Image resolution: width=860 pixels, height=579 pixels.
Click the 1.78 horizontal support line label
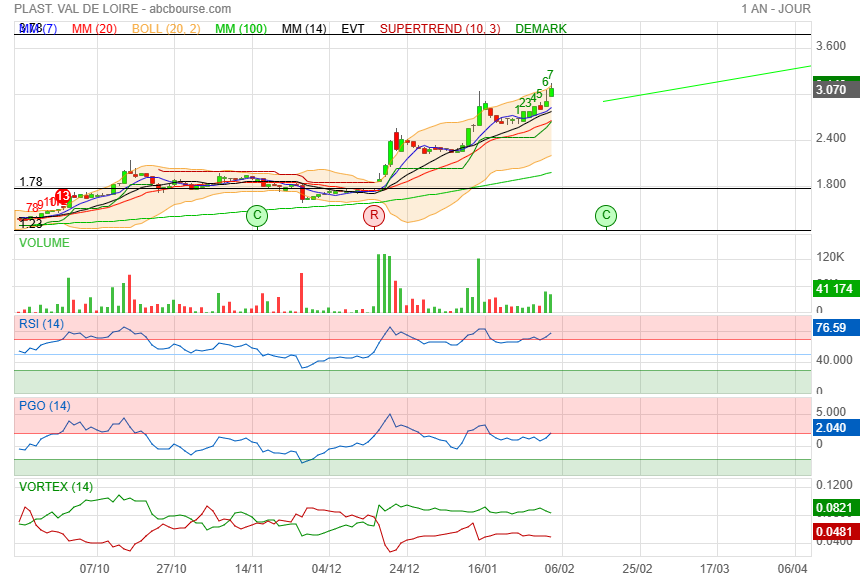pyautogui.click(x=31, y=182)
